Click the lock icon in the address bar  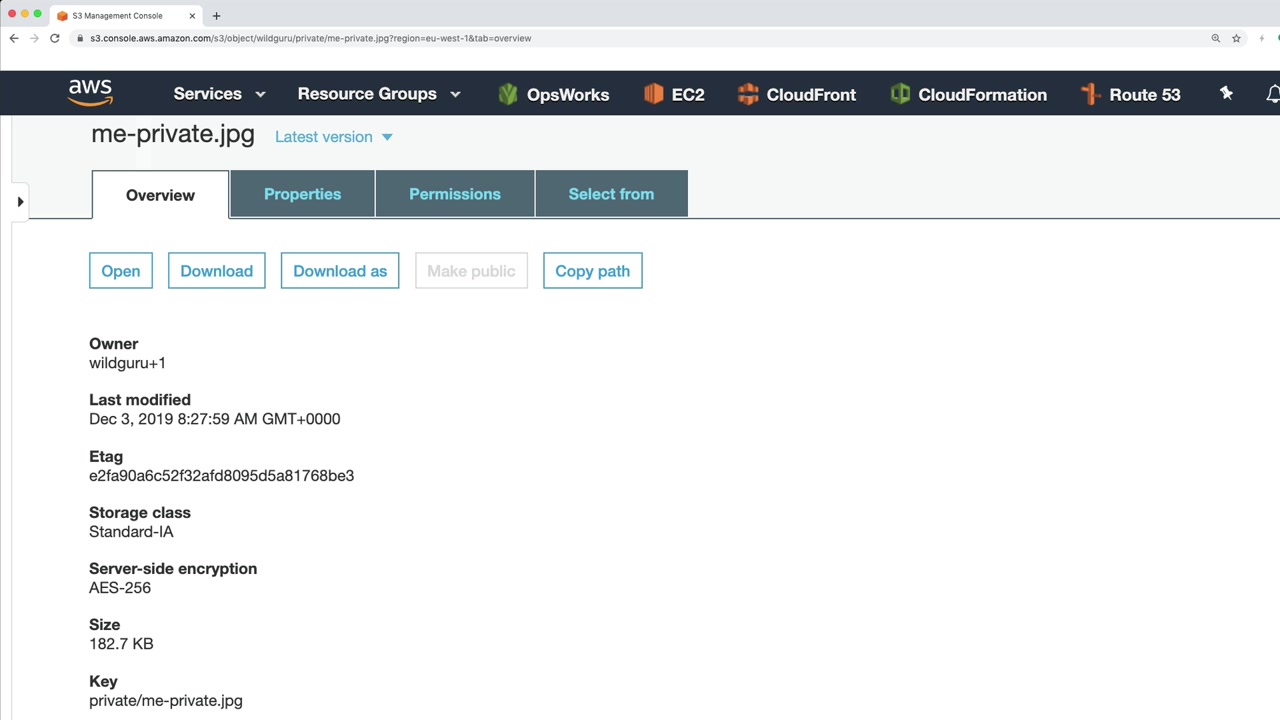81,38
